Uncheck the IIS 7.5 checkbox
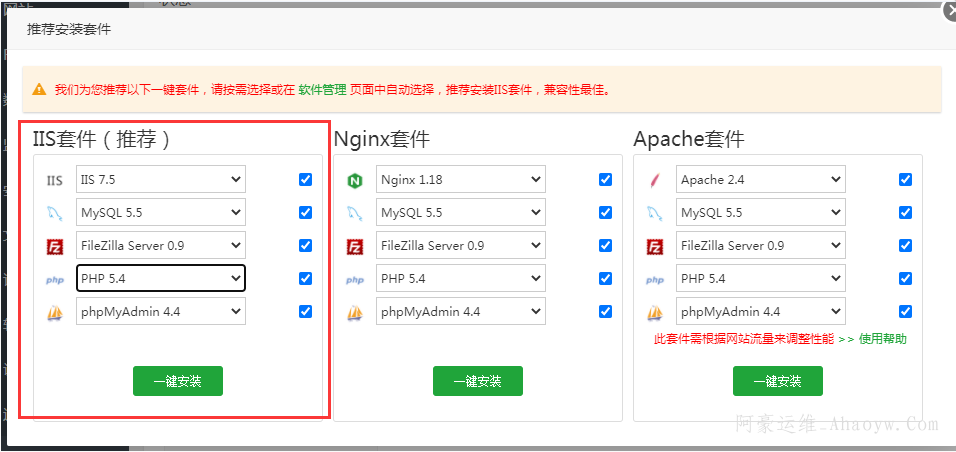Viewport: 956px width, 452px height. pos(305,180)
